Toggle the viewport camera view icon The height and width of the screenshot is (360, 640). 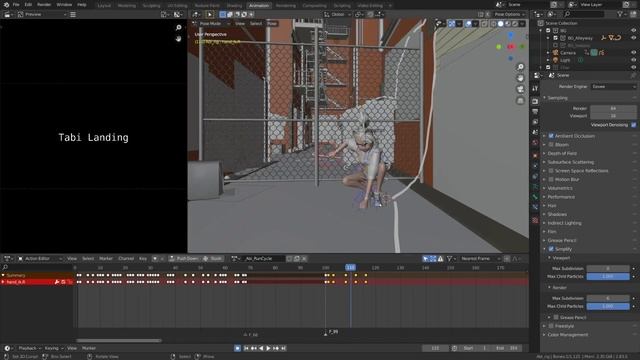(x=520, y=89)
